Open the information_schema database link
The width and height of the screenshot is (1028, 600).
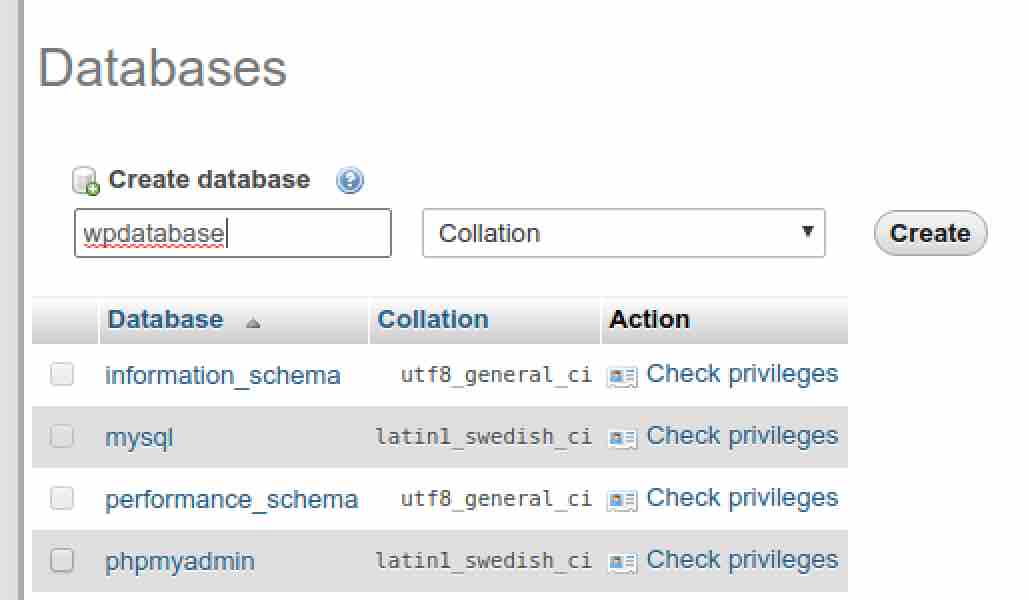(222, 376)
